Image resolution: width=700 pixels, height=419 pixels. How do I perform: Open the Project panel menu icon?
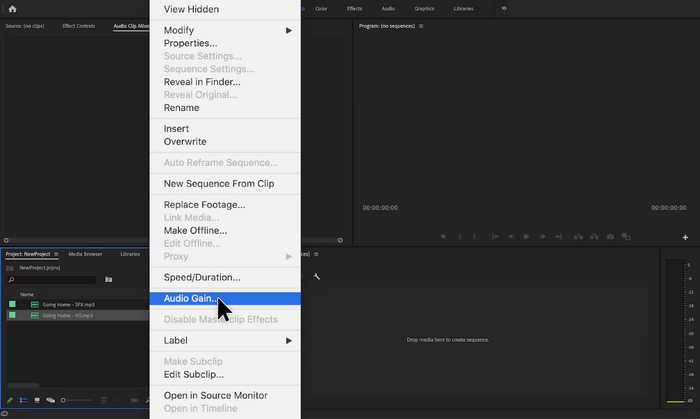pos(56,254)
